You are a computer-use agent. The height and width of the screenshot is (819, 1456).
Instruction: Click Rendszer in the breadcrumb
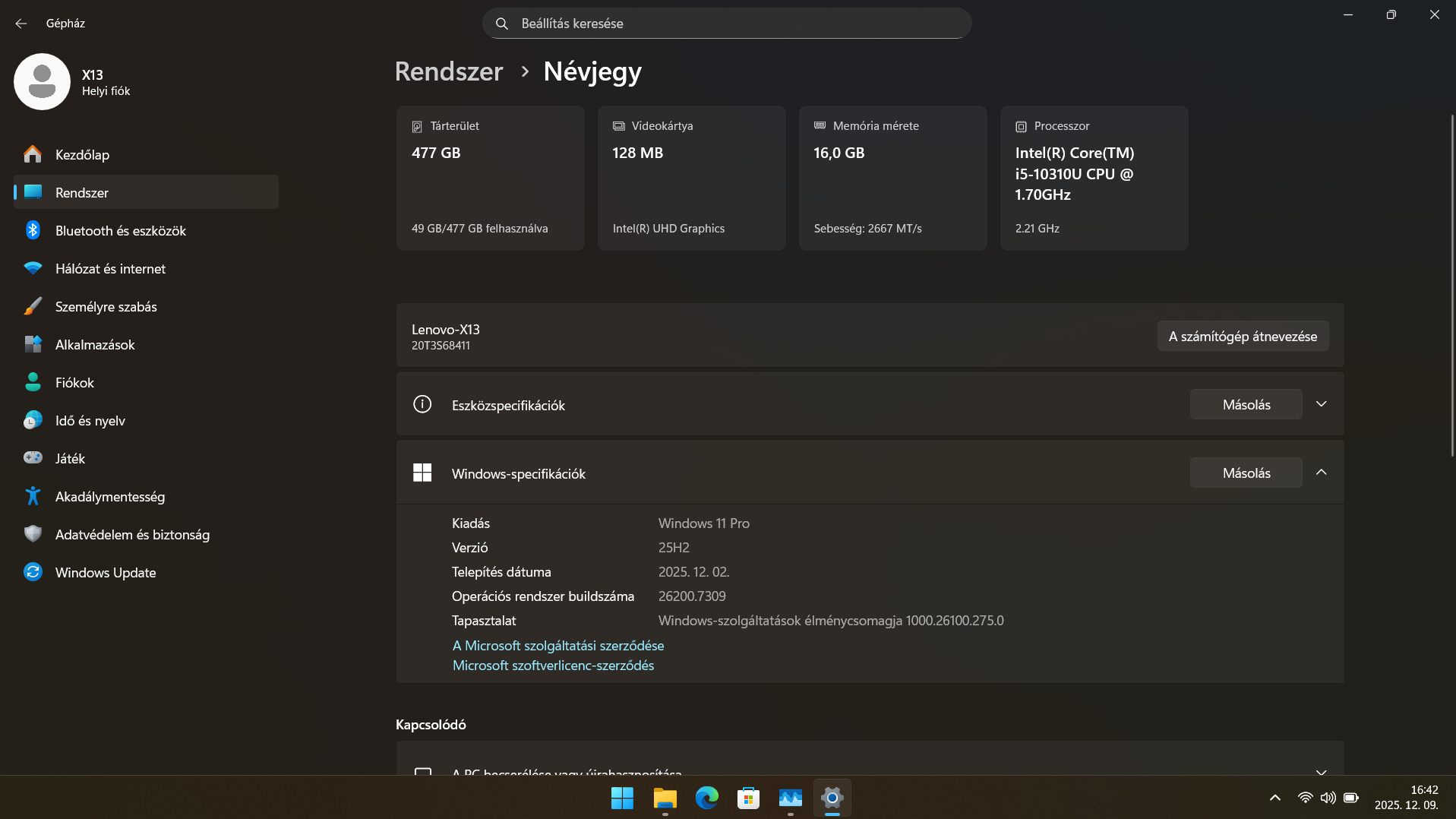click(x=449, y=71)
